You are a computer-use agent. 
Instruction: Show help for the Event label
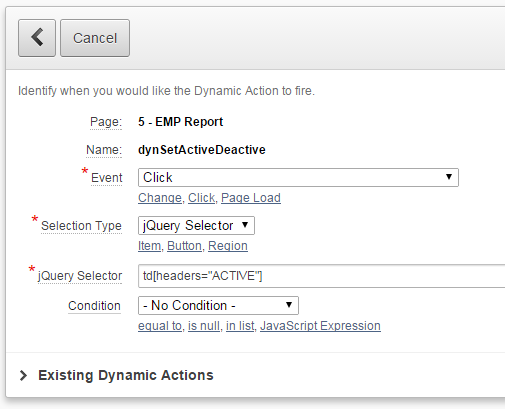tap(107, 178)
